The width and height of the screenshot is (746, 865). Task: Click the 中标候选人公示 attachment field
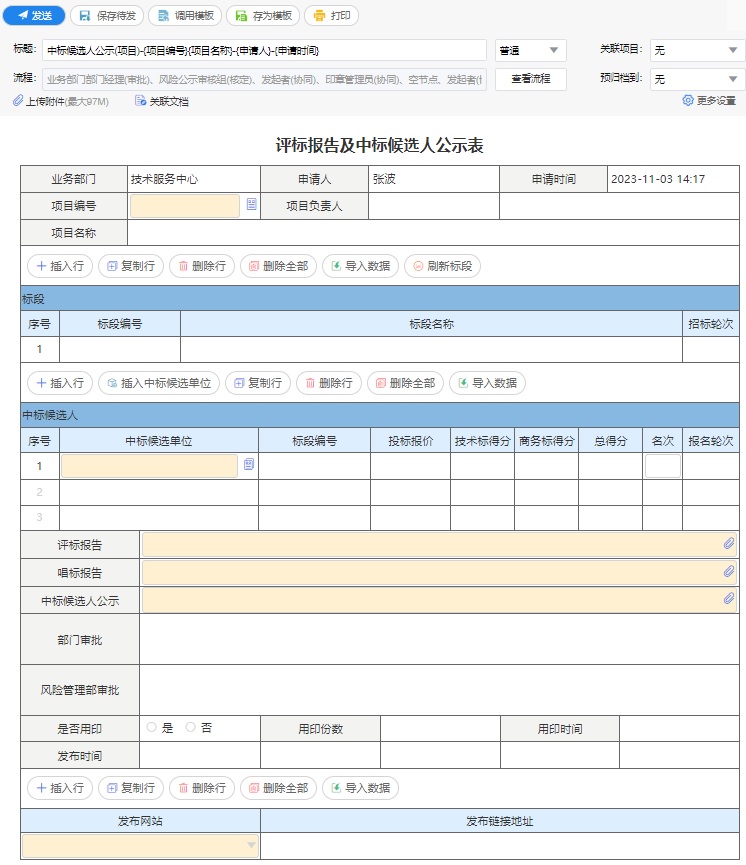point(439,600)
